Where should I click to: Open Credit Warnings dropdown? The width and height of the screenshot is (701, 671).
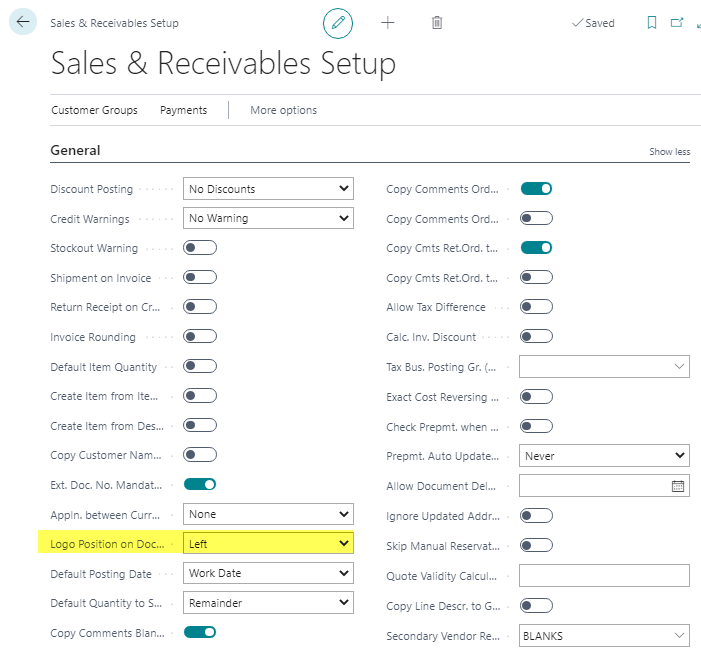click(x=268, y=218)
